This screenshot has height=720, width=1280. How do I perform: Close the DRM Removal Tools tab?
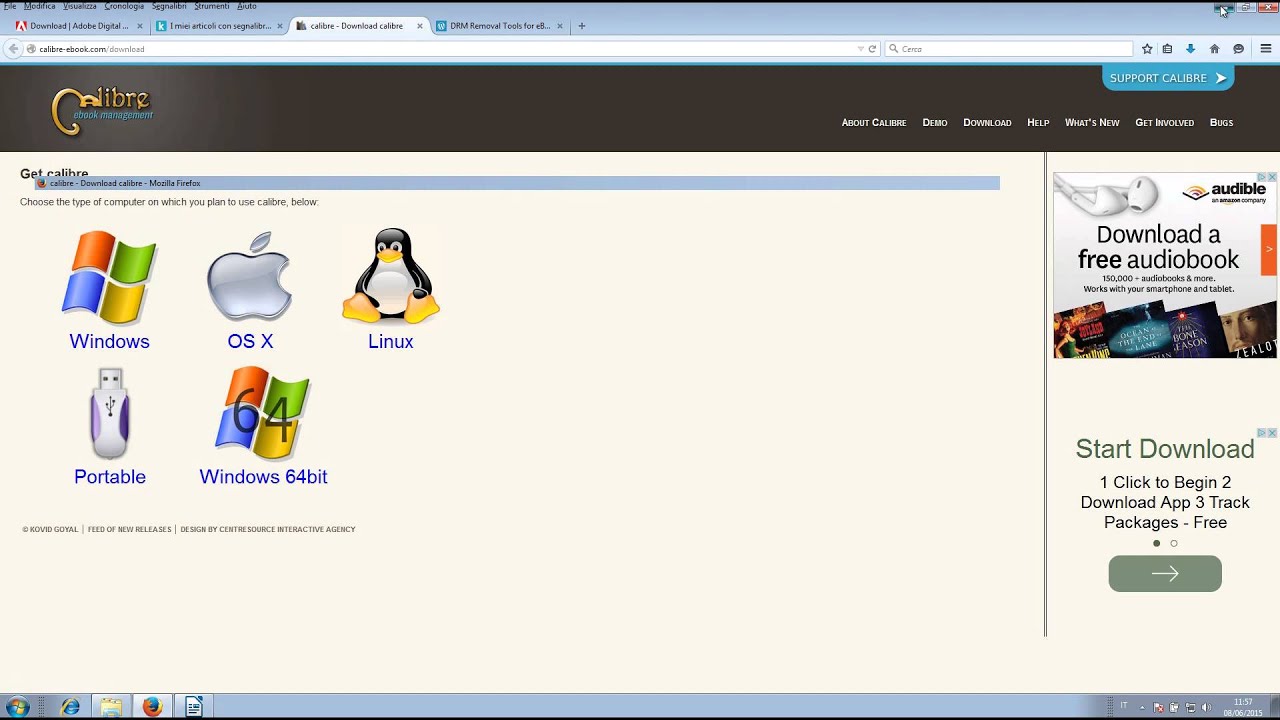click(x=560, y=26)
